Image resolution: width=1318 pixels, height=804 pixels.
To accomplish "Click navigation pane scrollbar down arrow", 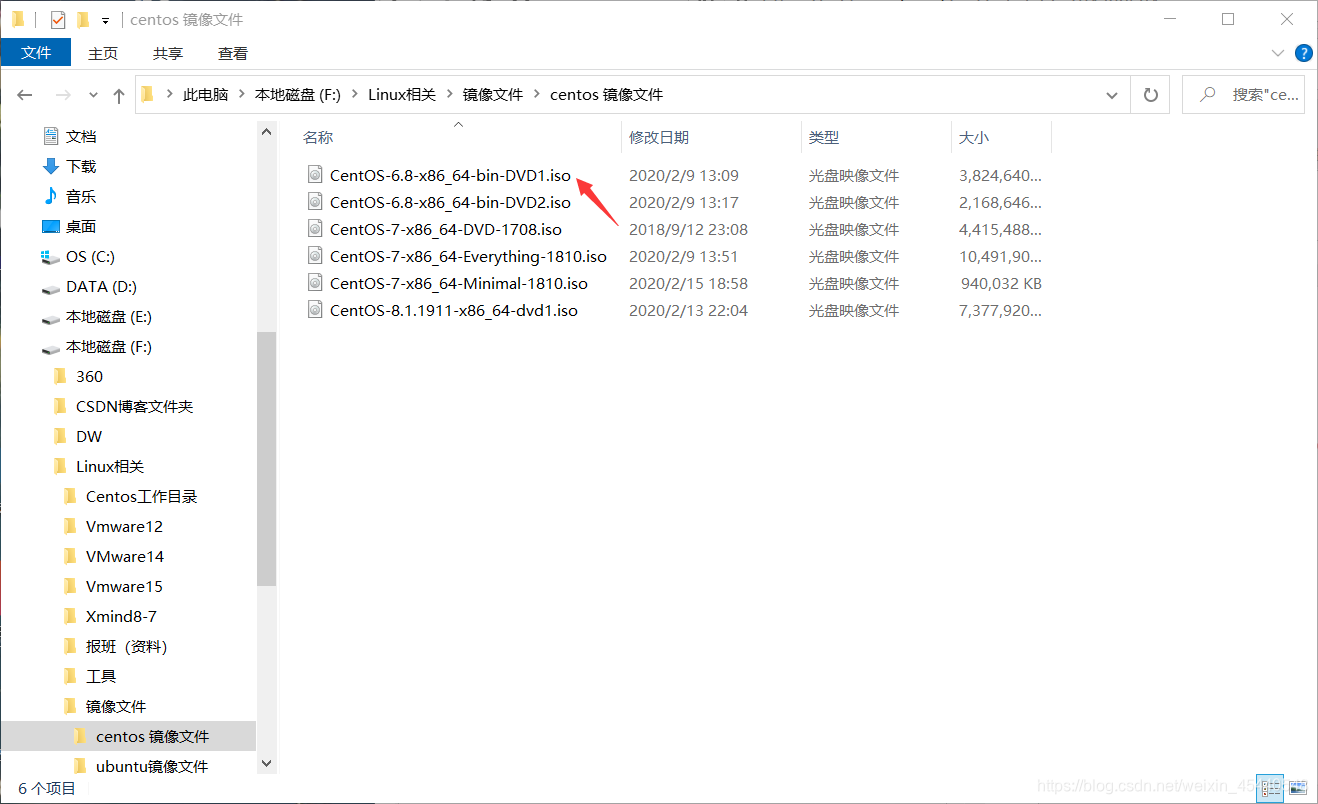I will click(266, 764).
